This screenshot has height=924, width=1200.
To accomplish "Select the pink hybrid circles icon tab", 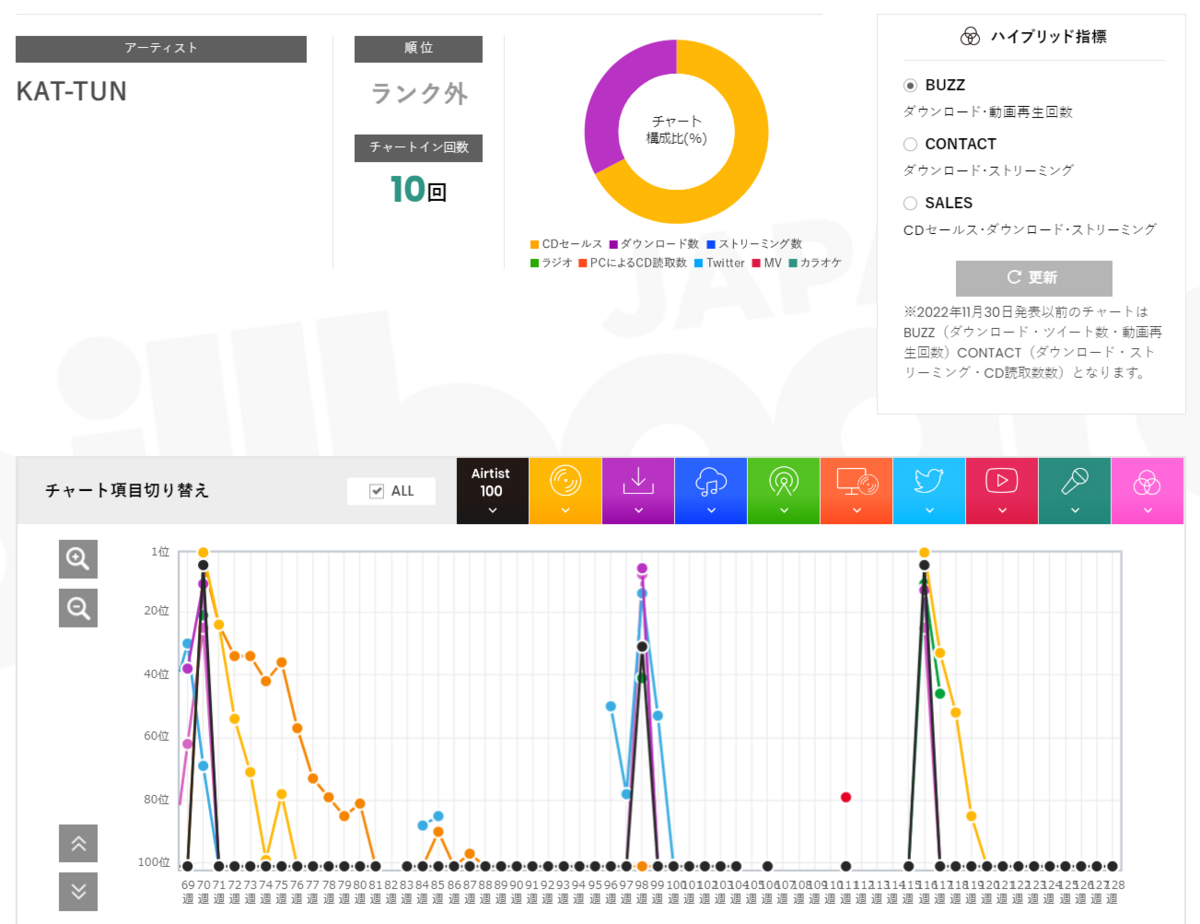I will [x=1147, y=491].
